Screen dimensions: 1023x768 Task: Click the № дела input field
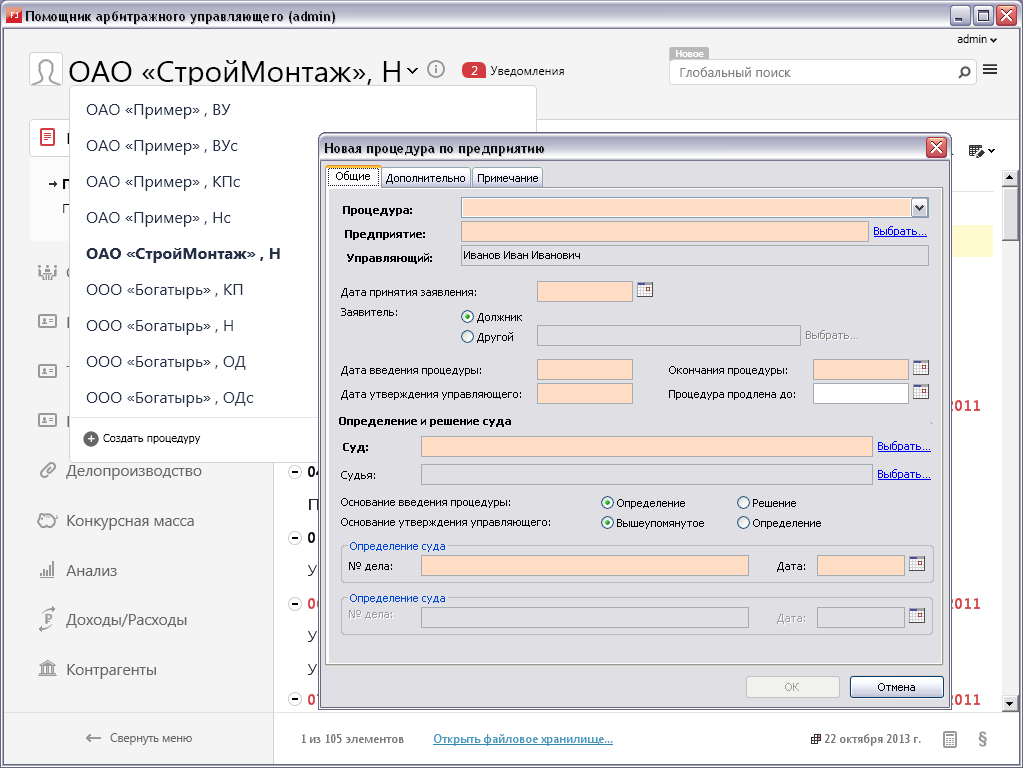click(x=585, y=566)
